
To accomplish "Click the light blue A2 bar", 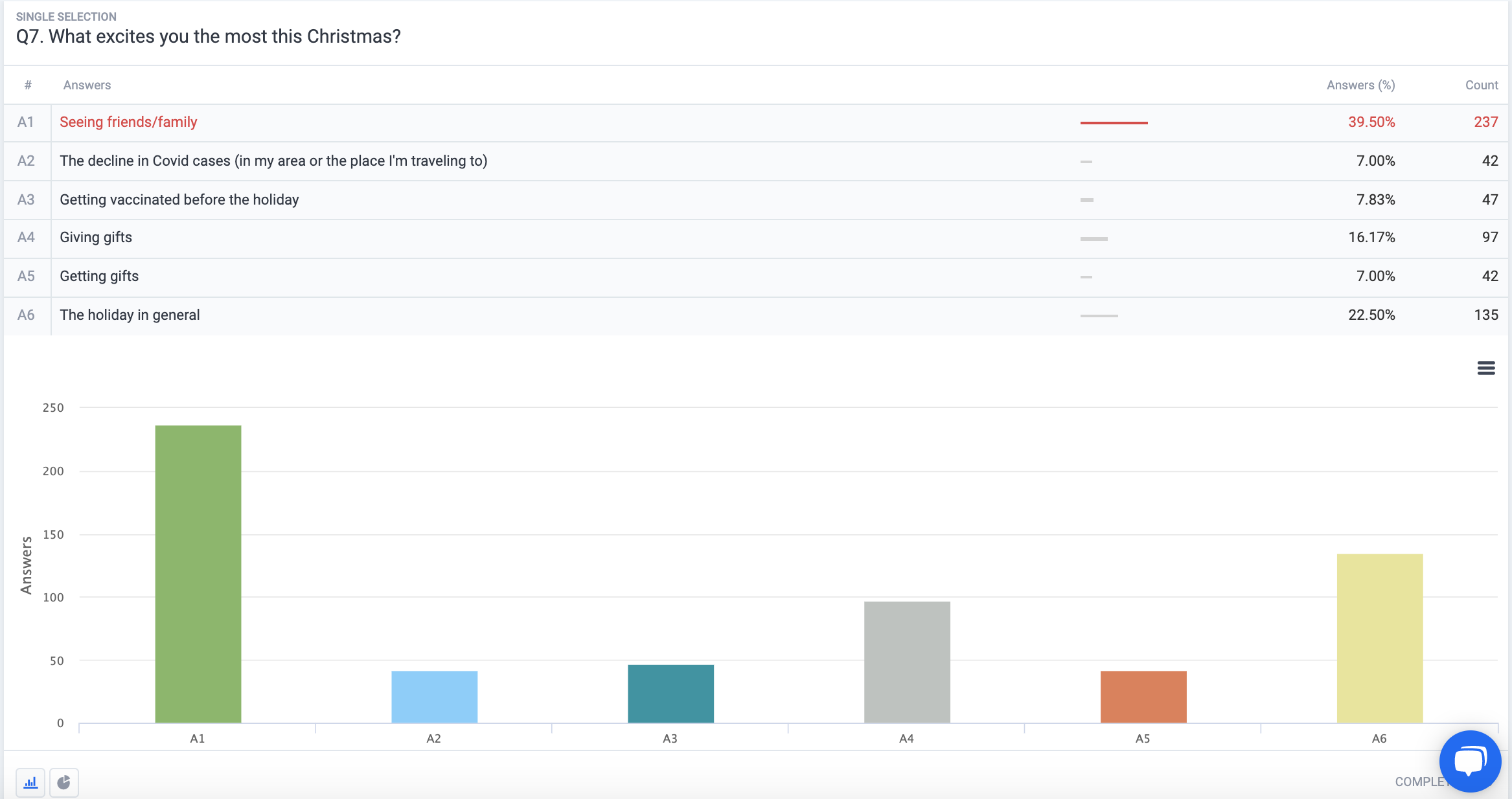I will (x=434, y=696).
